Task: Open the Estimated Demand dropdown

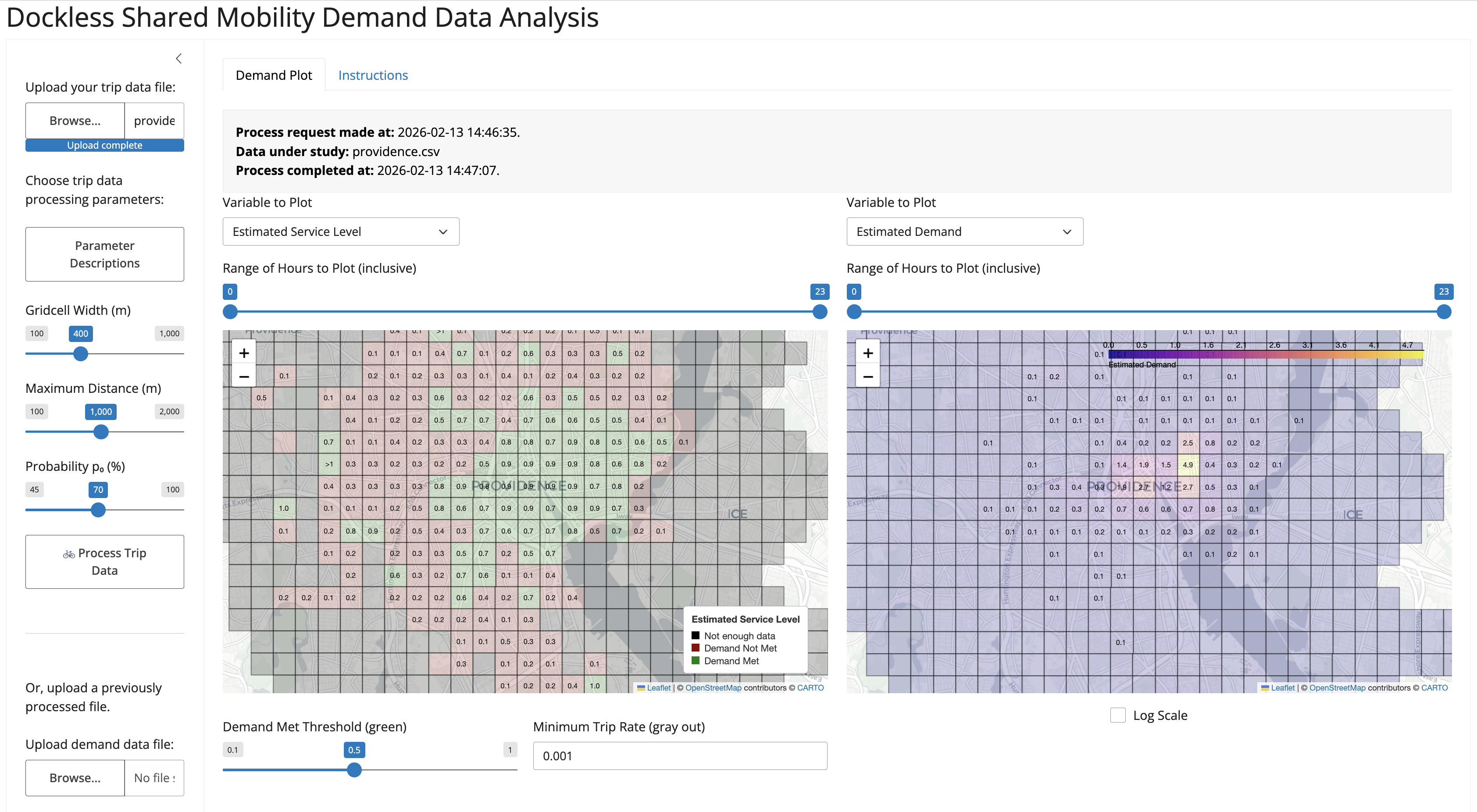Action: tap(964, 231)
